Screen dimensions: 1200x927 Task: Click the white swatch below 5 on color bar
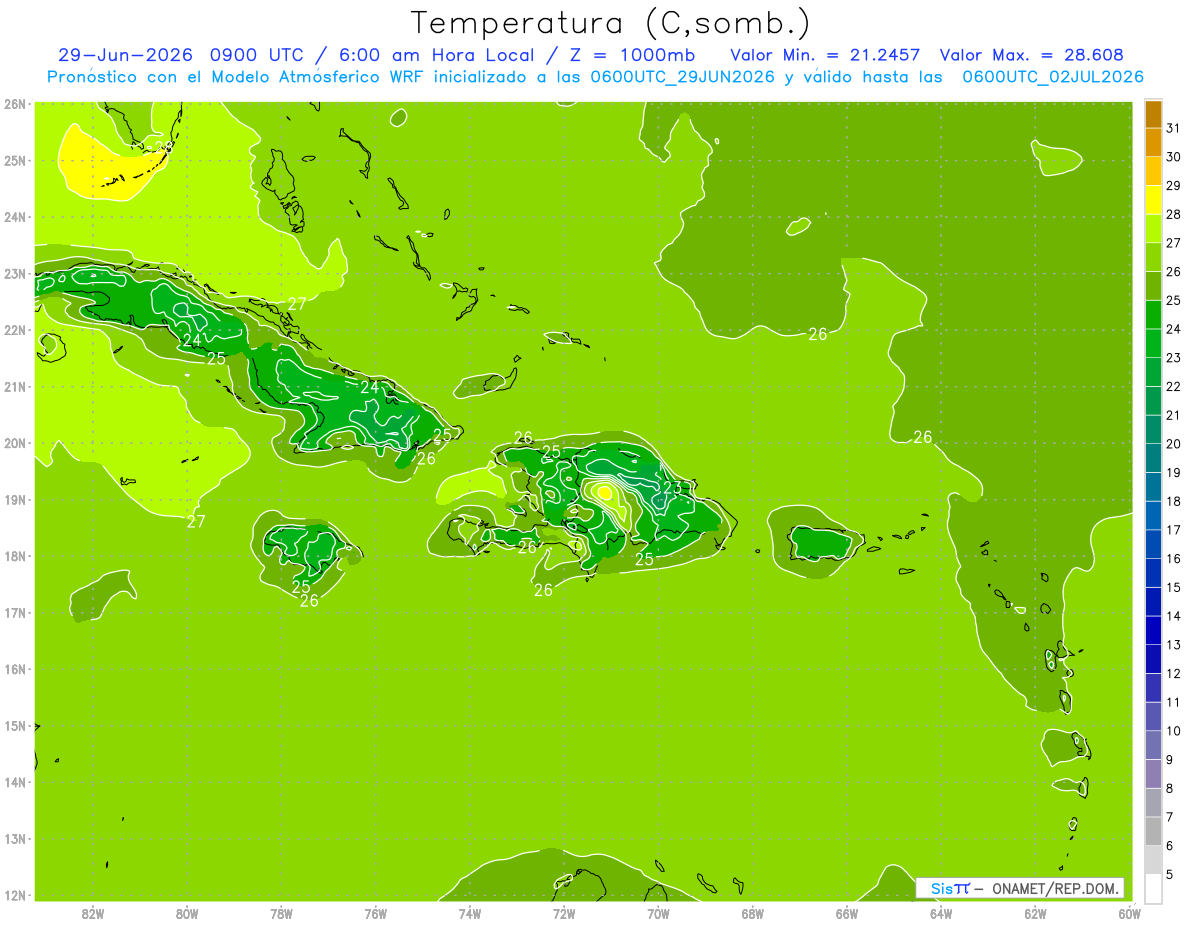click(x=1153, y=888)
